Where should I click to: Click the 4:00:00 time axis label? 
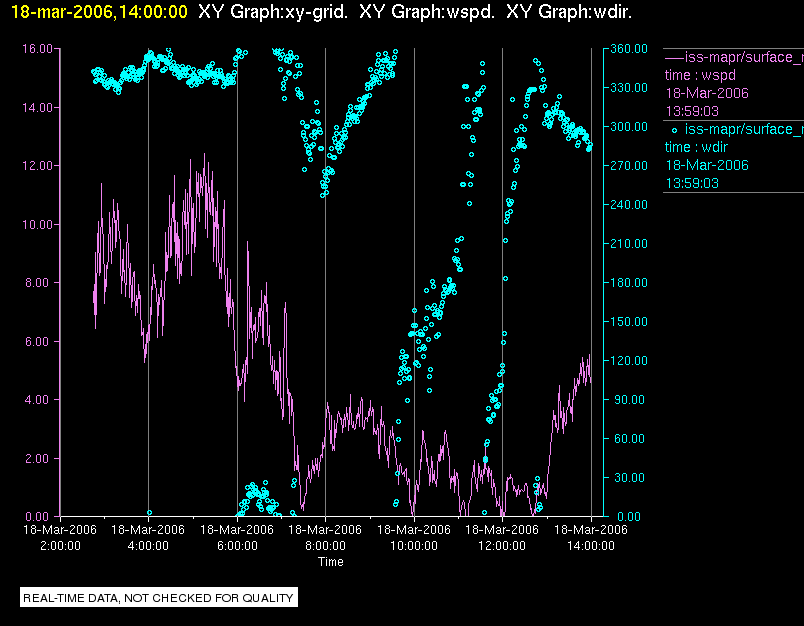tap(148, 546)
